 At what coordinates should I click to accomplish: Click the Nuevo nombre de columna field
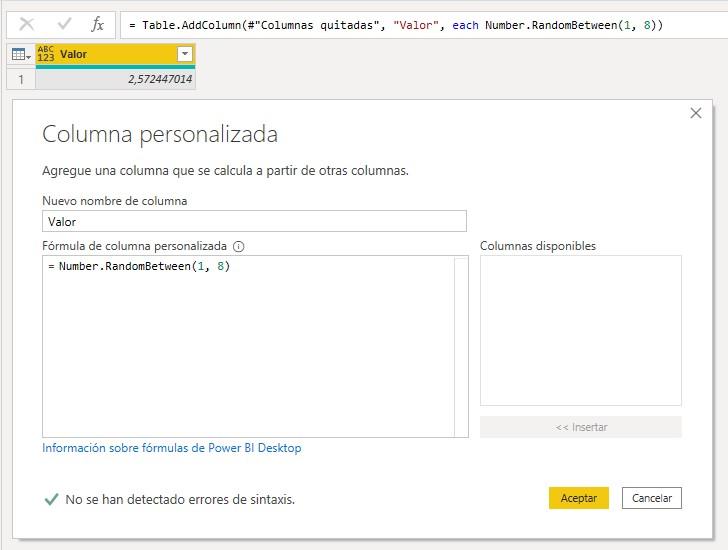pos(254,221)
